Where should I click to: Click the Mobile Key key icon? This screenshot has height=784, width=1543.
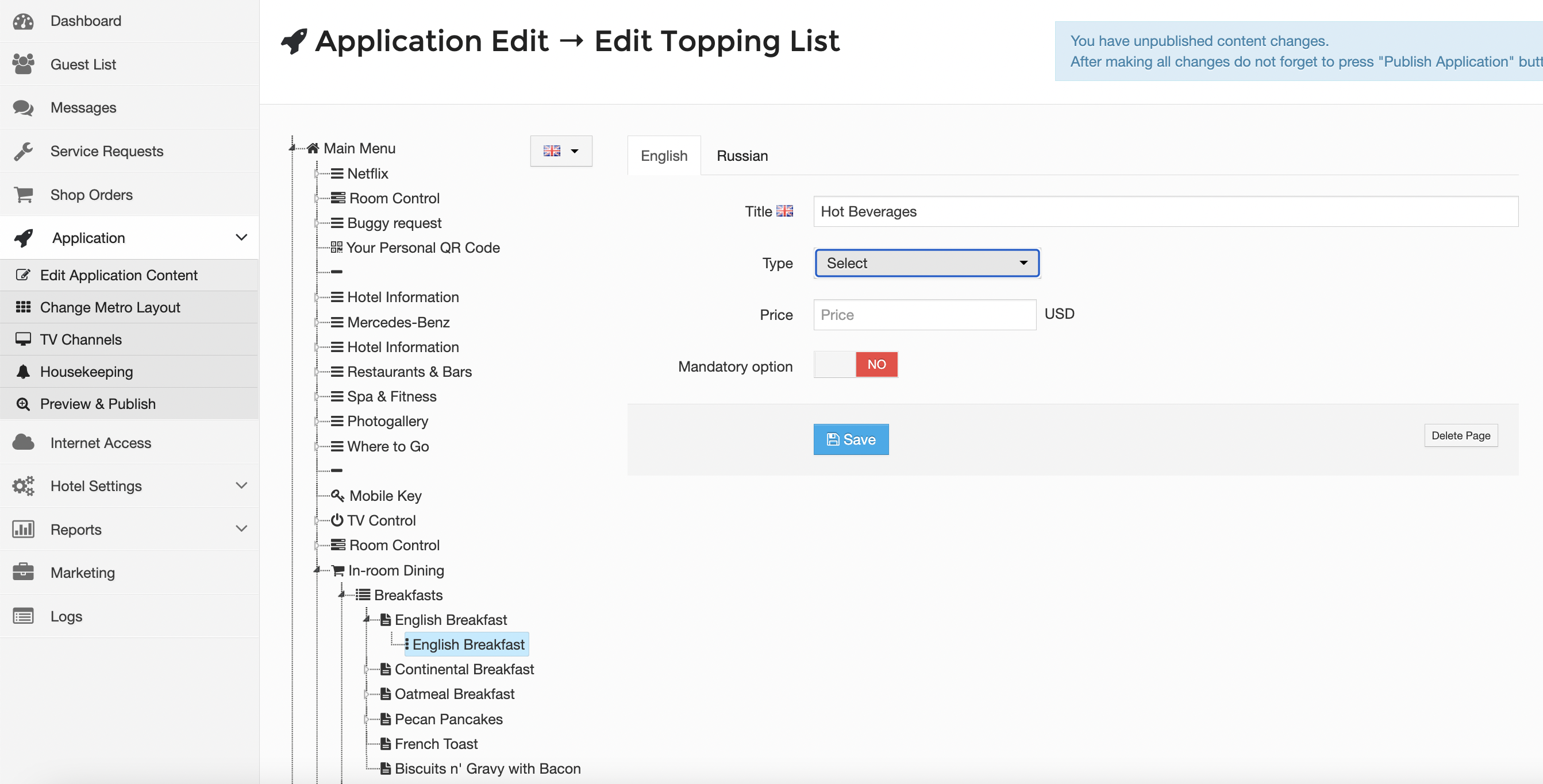point(338,496)
